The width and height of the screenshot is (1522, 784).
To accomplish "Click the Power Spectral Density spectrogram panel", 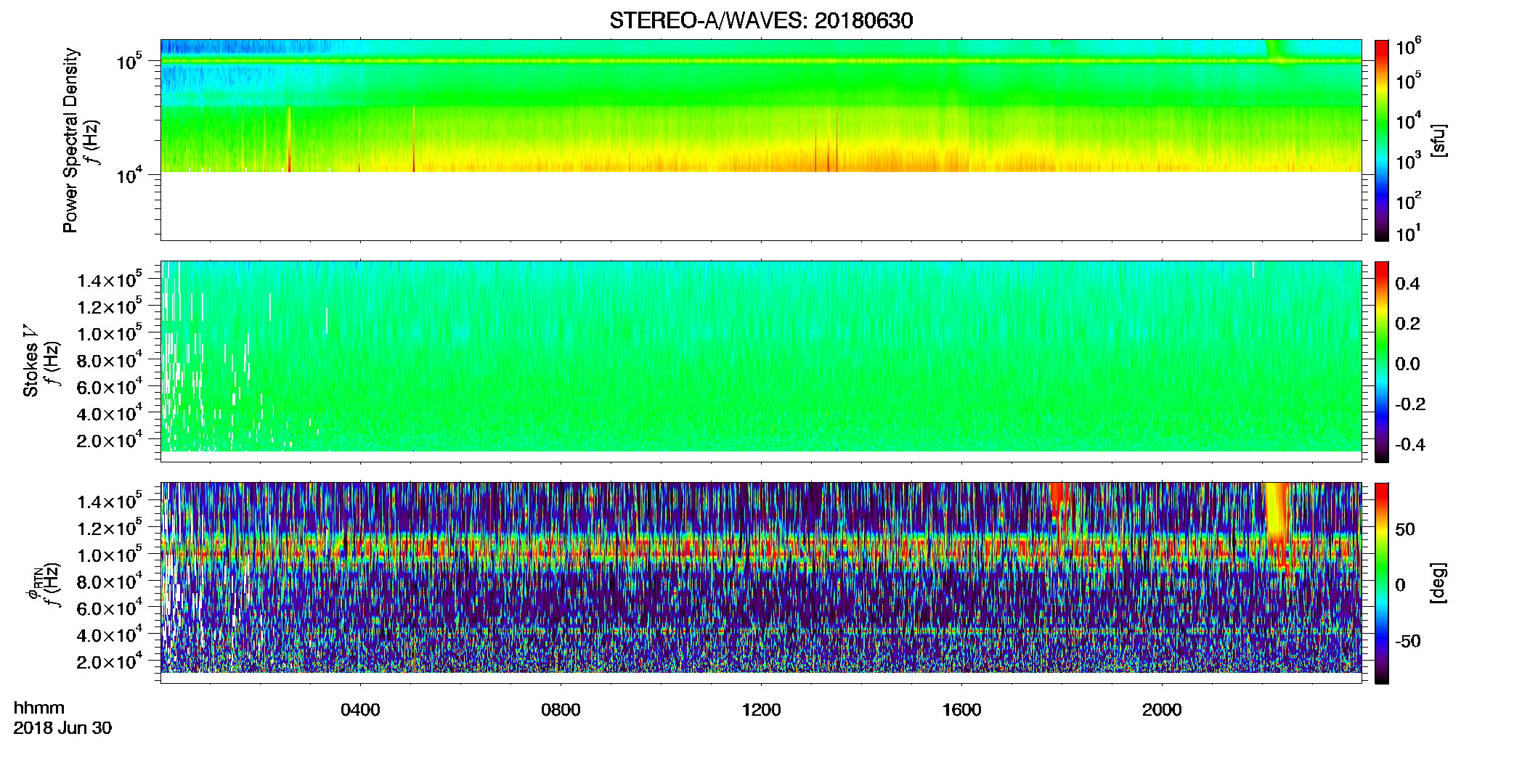I will 761,139.
